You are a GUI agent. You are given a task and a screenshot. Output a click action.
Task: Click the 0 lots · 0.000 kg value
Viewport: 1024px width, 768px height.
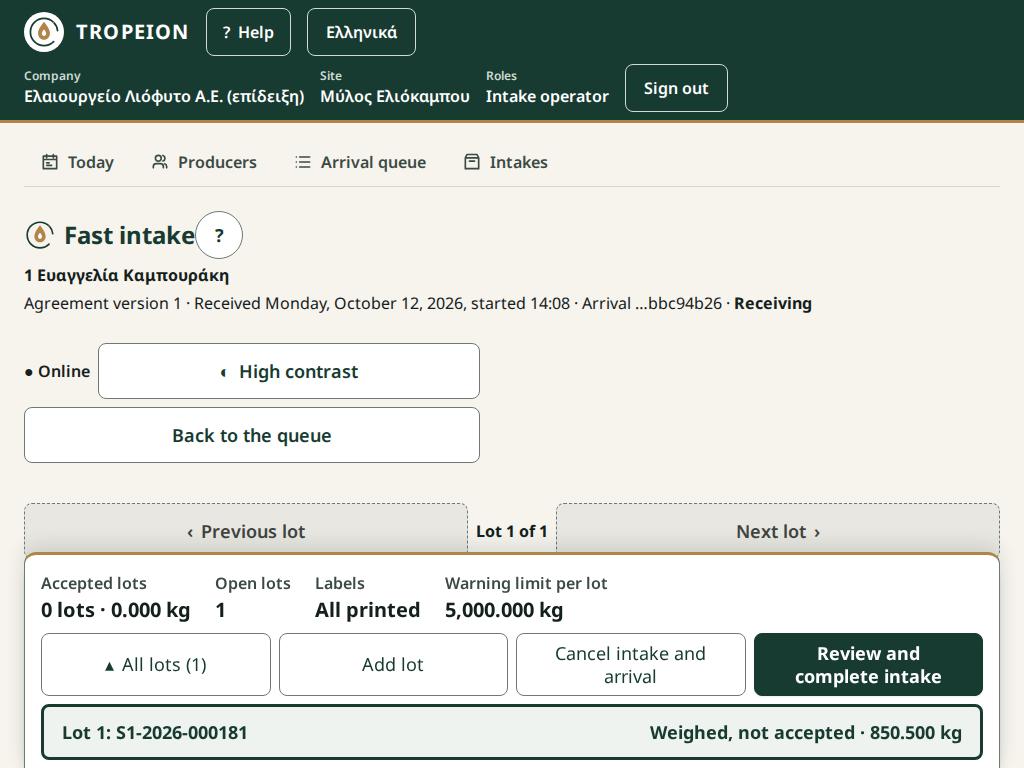116,610
